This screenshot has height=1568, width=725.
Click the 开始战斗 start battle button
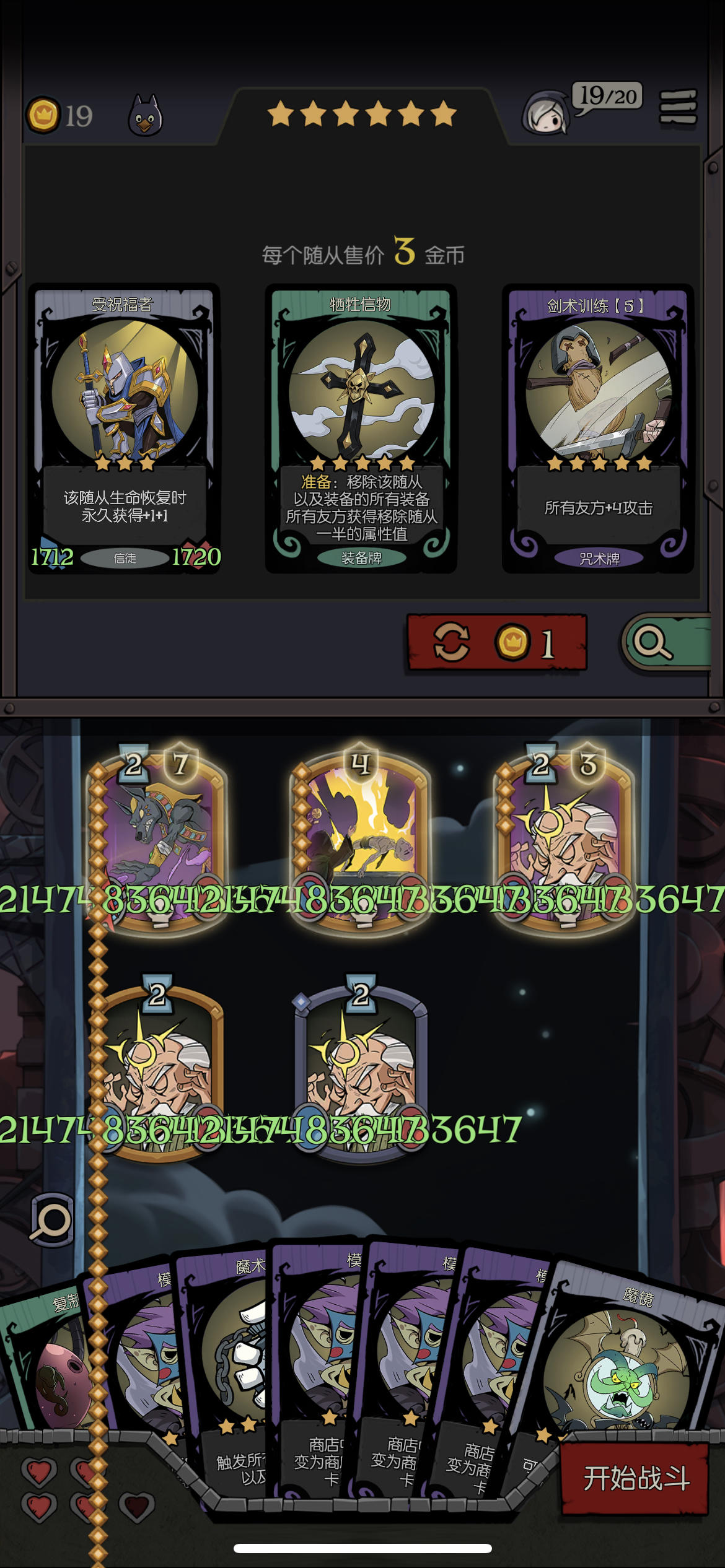(635, 1479)
